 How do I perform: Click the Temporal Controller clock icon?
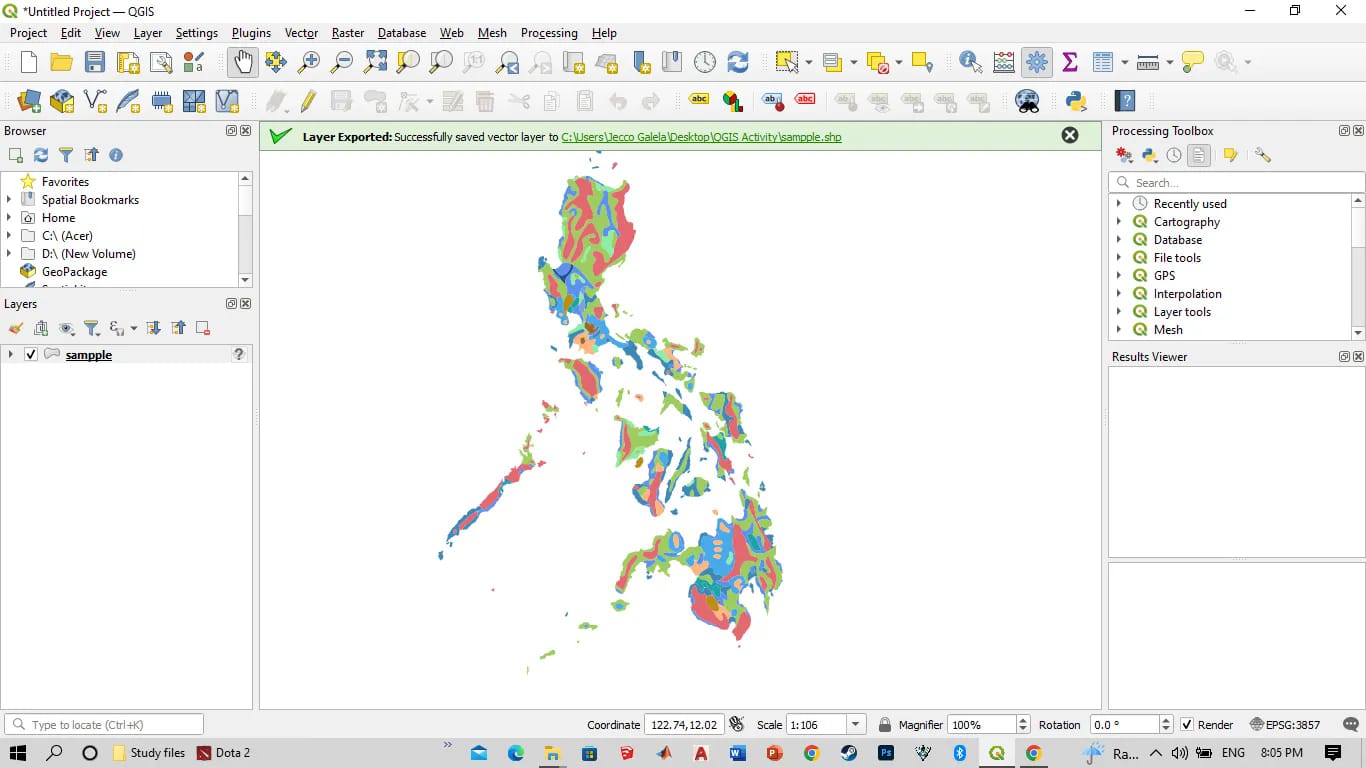(x=705, y=62)
